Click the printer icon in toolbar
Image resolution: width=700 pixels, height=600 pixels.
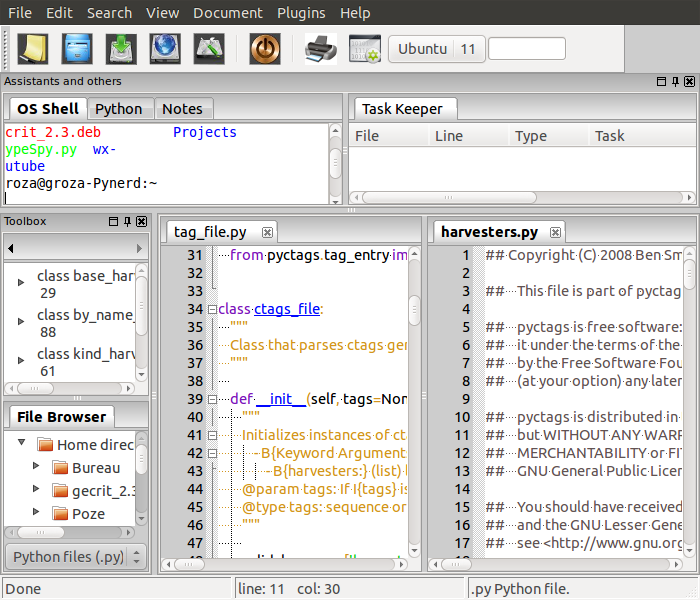pos(321,49)
